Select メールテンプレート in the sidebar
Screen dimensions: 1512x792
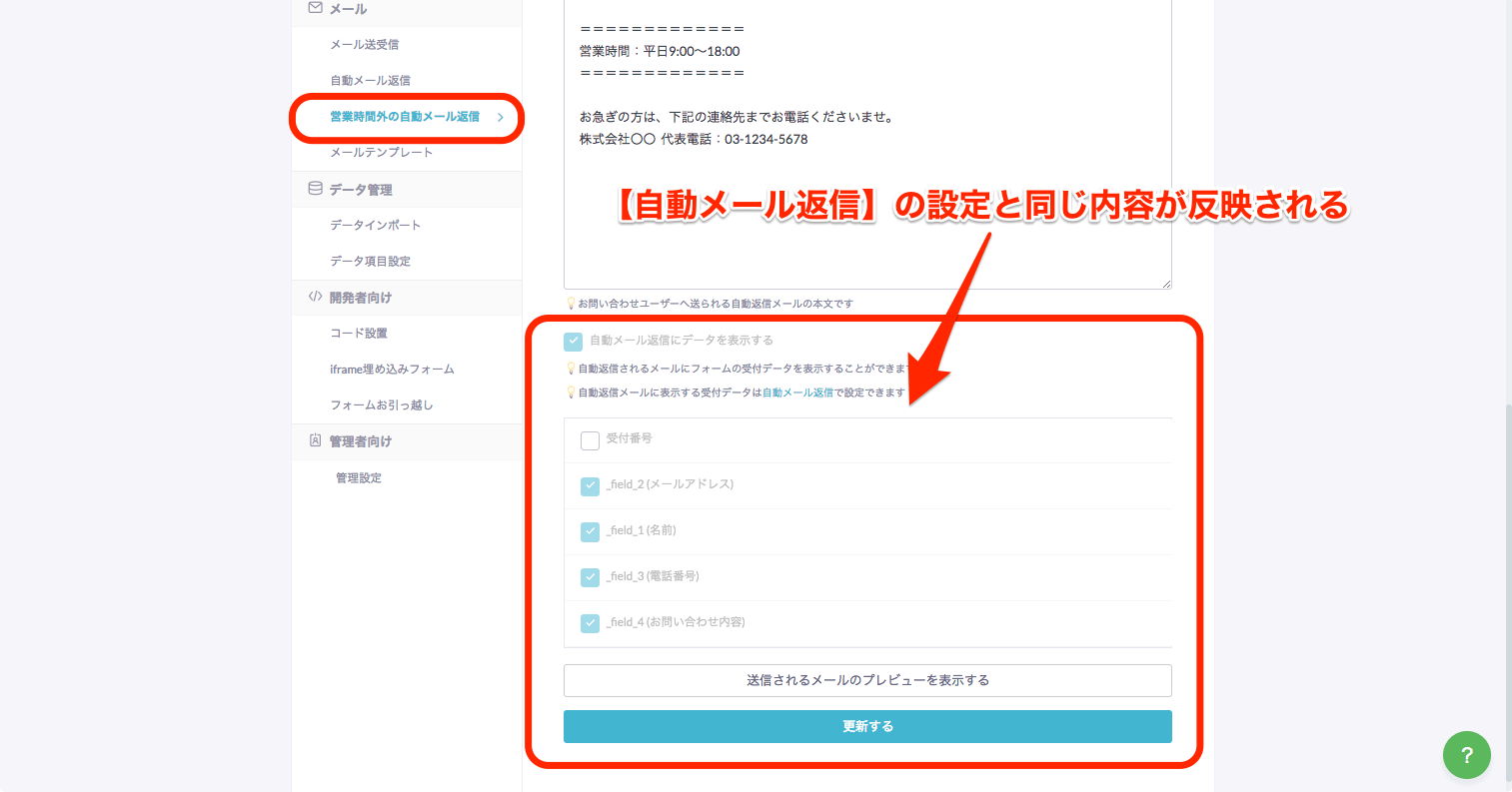click(381, 152)
